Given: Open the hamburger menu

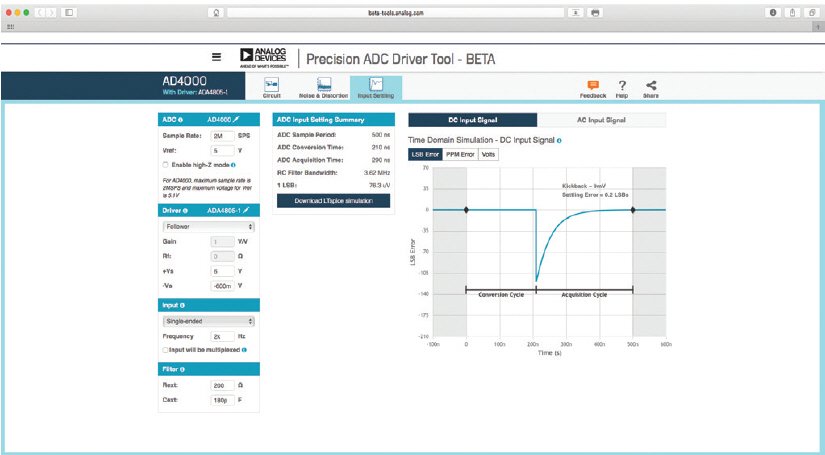Looking at the screenshot, I should (x=216, y=57).
